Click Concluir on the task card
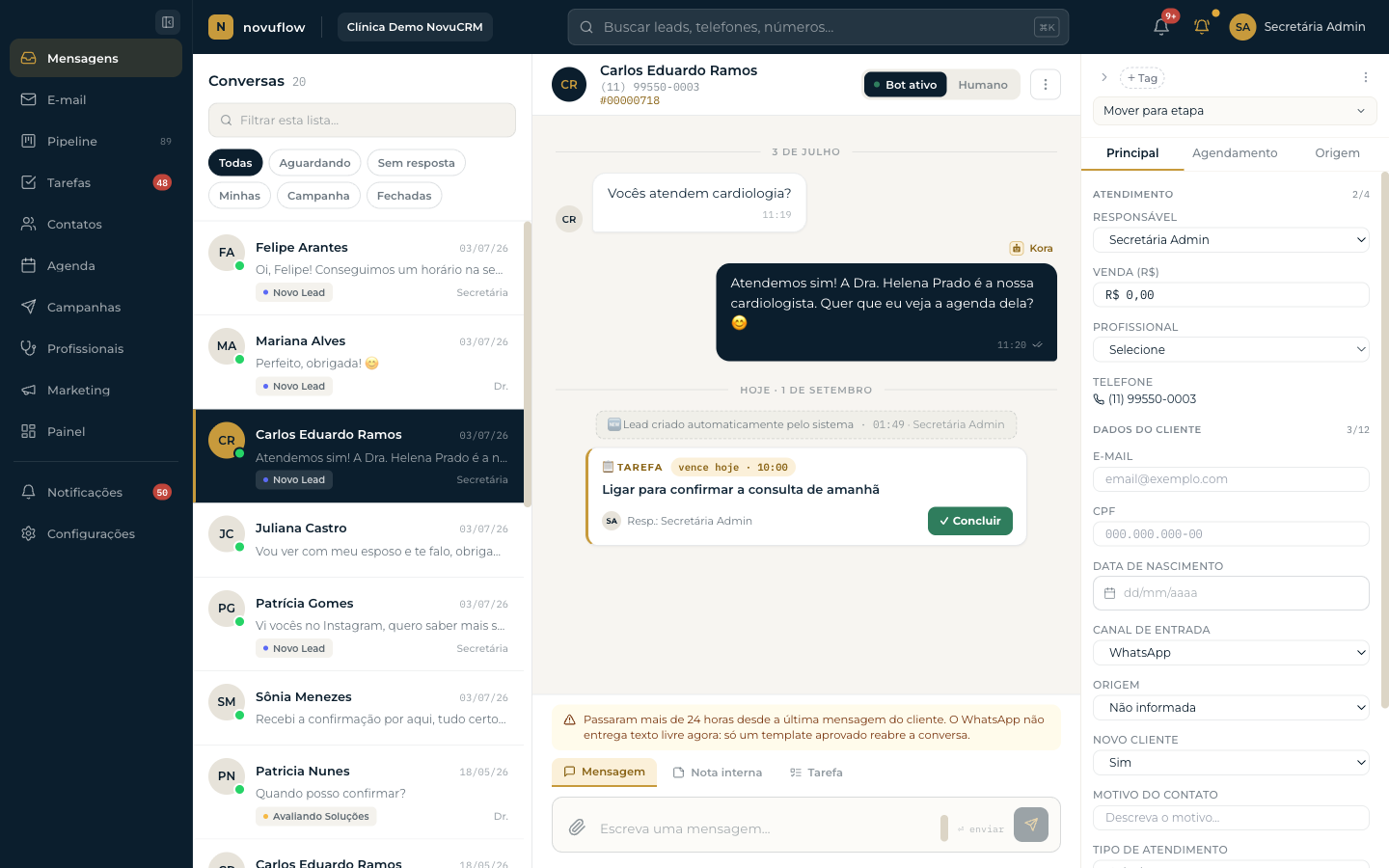The width and height of the screenshot is (1389, 868). click(x=970, y=521)
